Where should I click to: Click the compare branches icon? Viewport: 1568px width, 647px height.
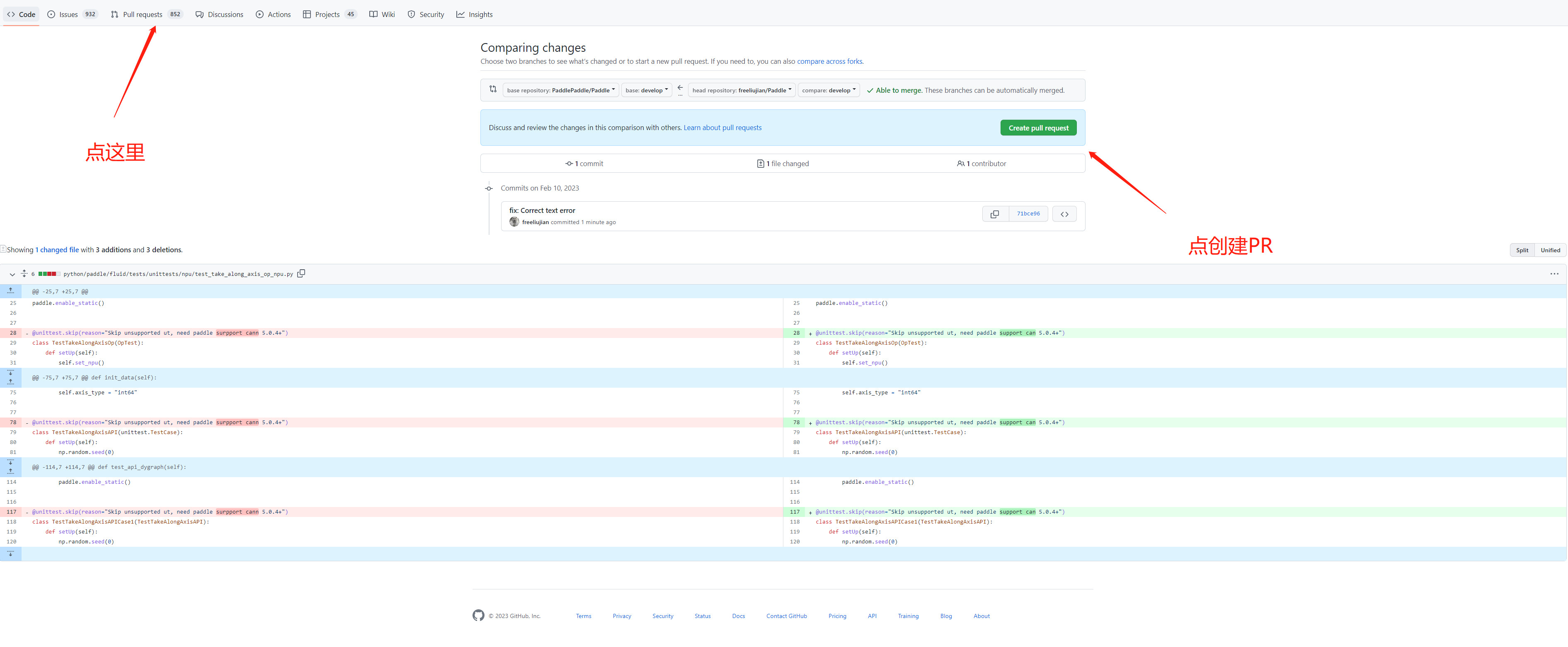click(x=492, y=89)
